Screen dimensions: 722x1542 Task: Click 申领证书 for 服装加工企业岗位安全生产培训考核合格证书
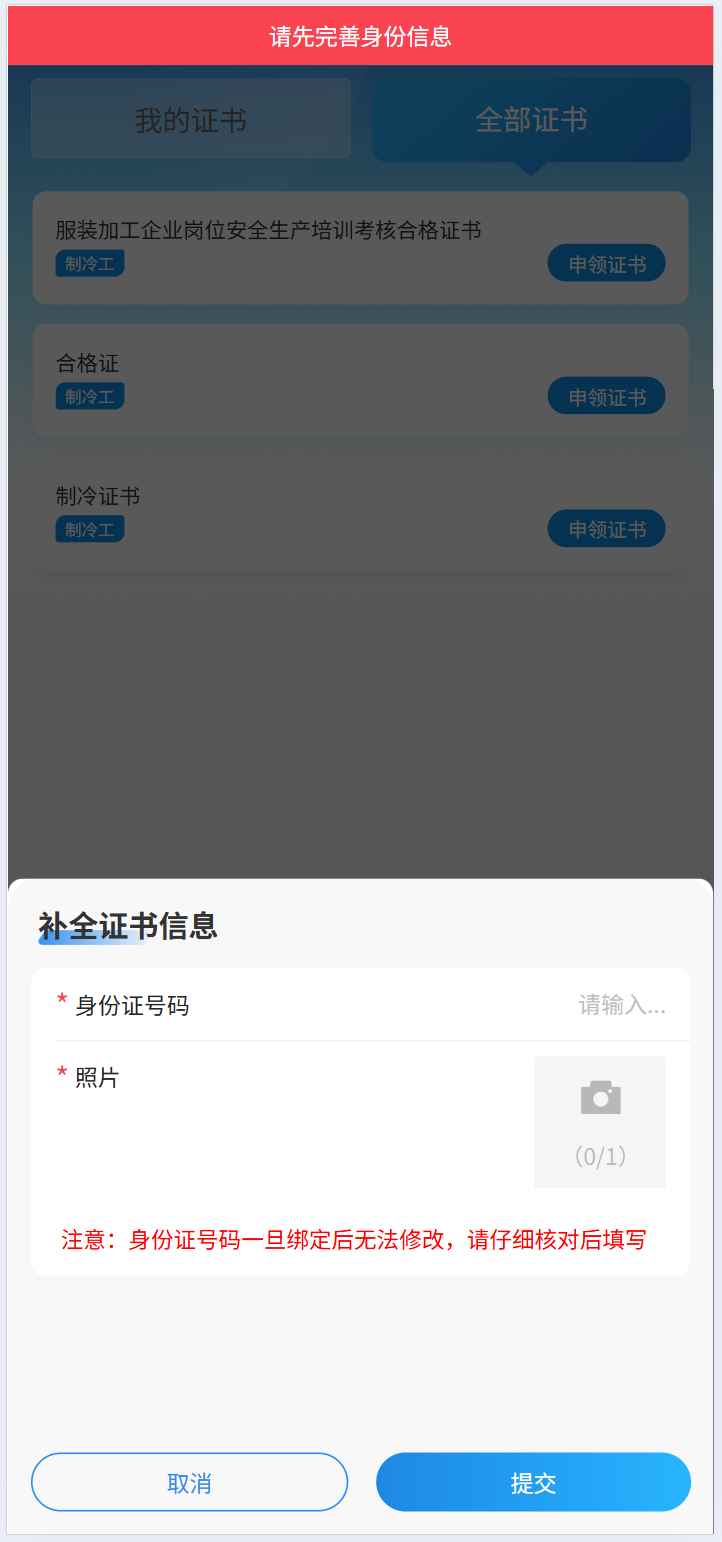pyautogui.click(x=606, y=264)
